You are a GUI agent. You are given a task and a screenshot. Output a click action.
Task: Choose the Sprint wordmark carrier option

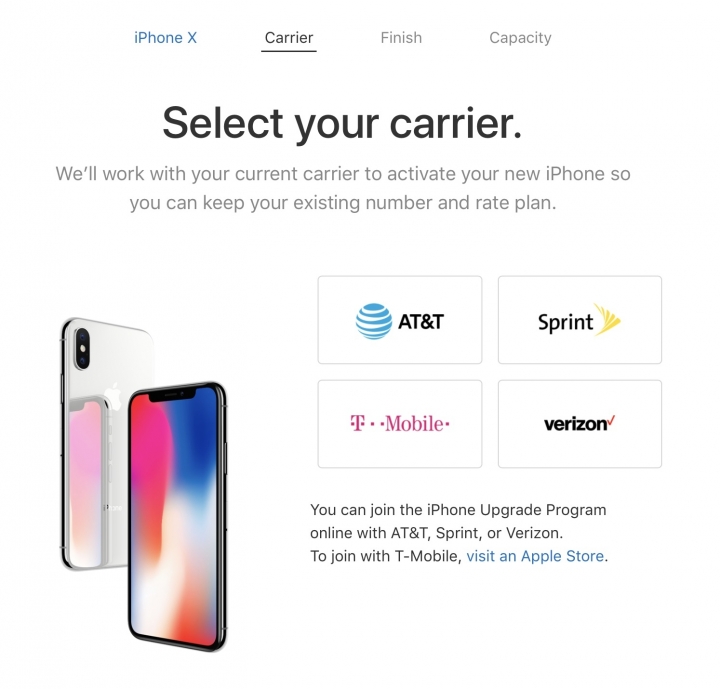[566, 322]
